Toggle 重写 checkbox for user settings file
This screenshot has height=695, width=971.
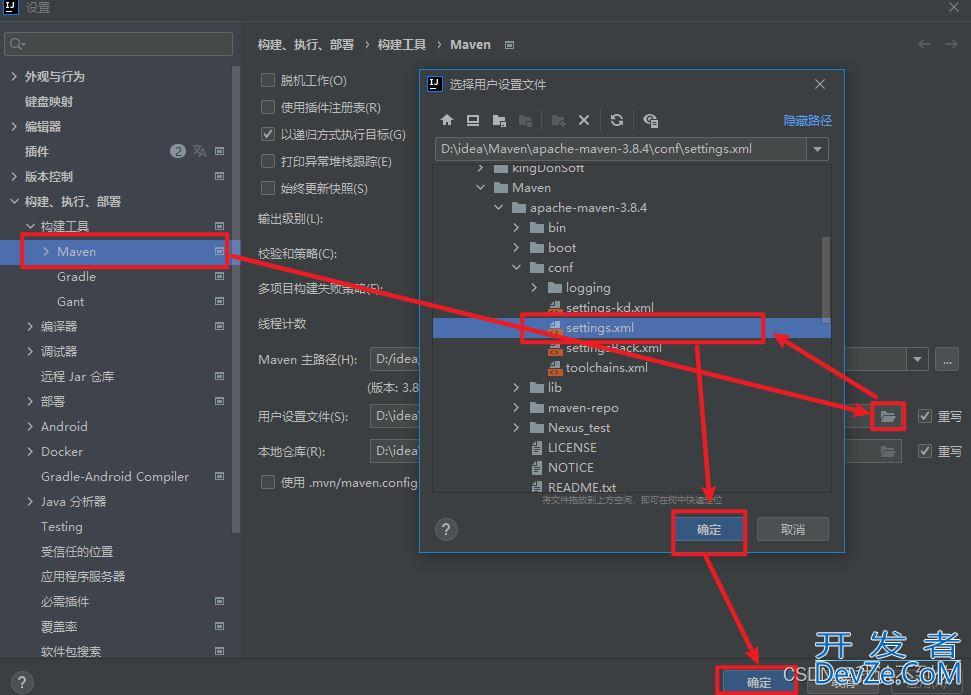tap(925, 416)
